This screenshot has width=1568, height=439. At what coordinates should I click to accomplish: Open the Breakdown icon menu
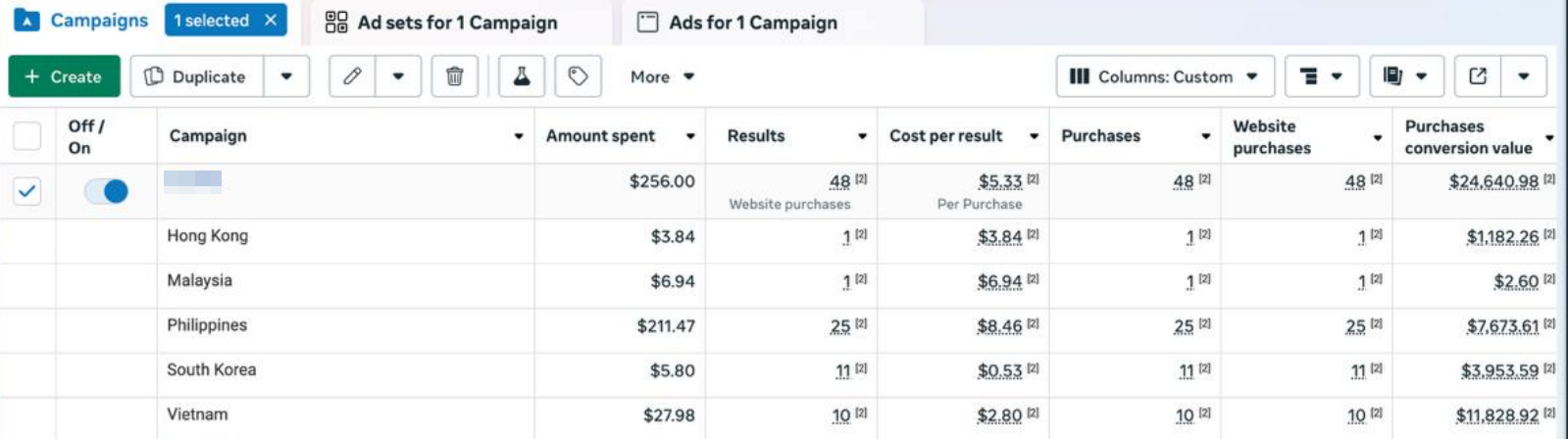click(x=1321, y=76)
